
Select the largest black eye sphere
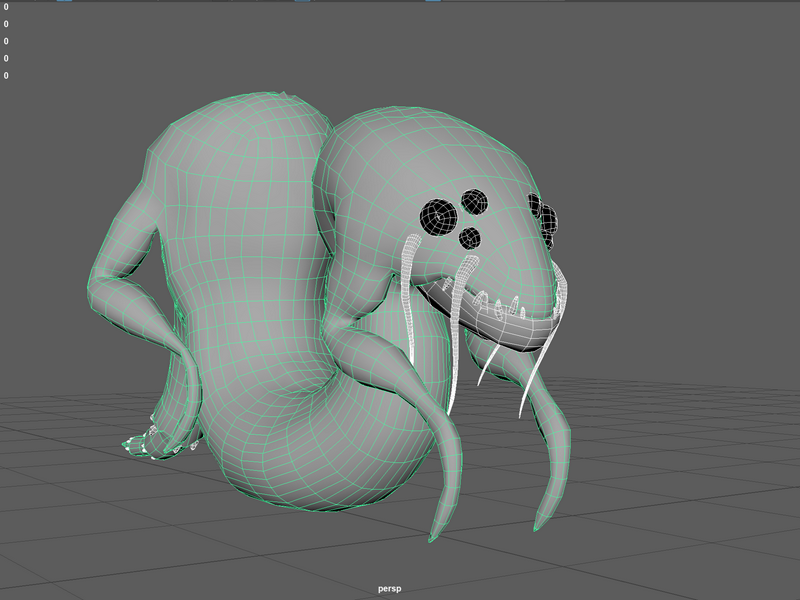click(x=439, y=218)
